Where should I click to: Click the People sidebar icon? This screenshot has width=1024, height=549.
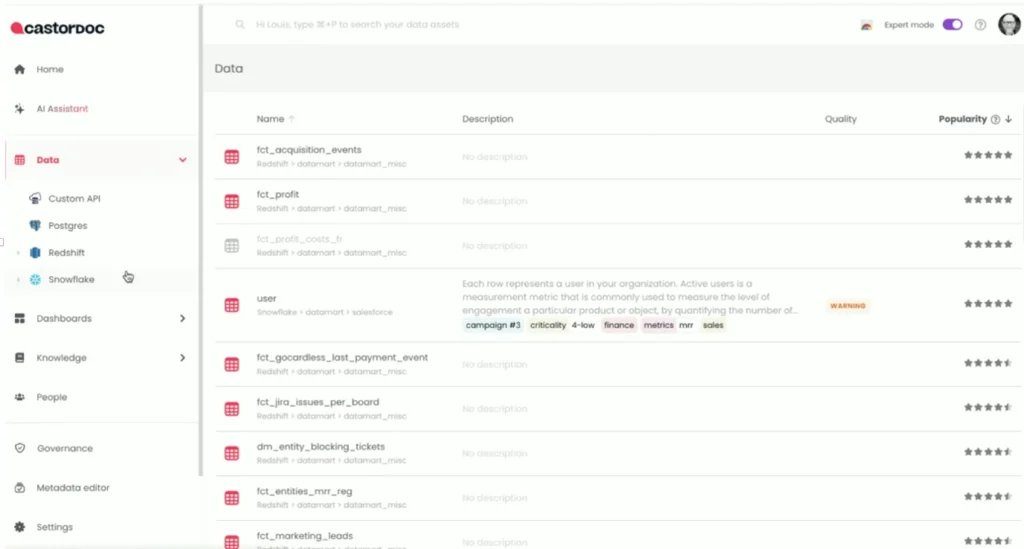click(x=20, y=397)
